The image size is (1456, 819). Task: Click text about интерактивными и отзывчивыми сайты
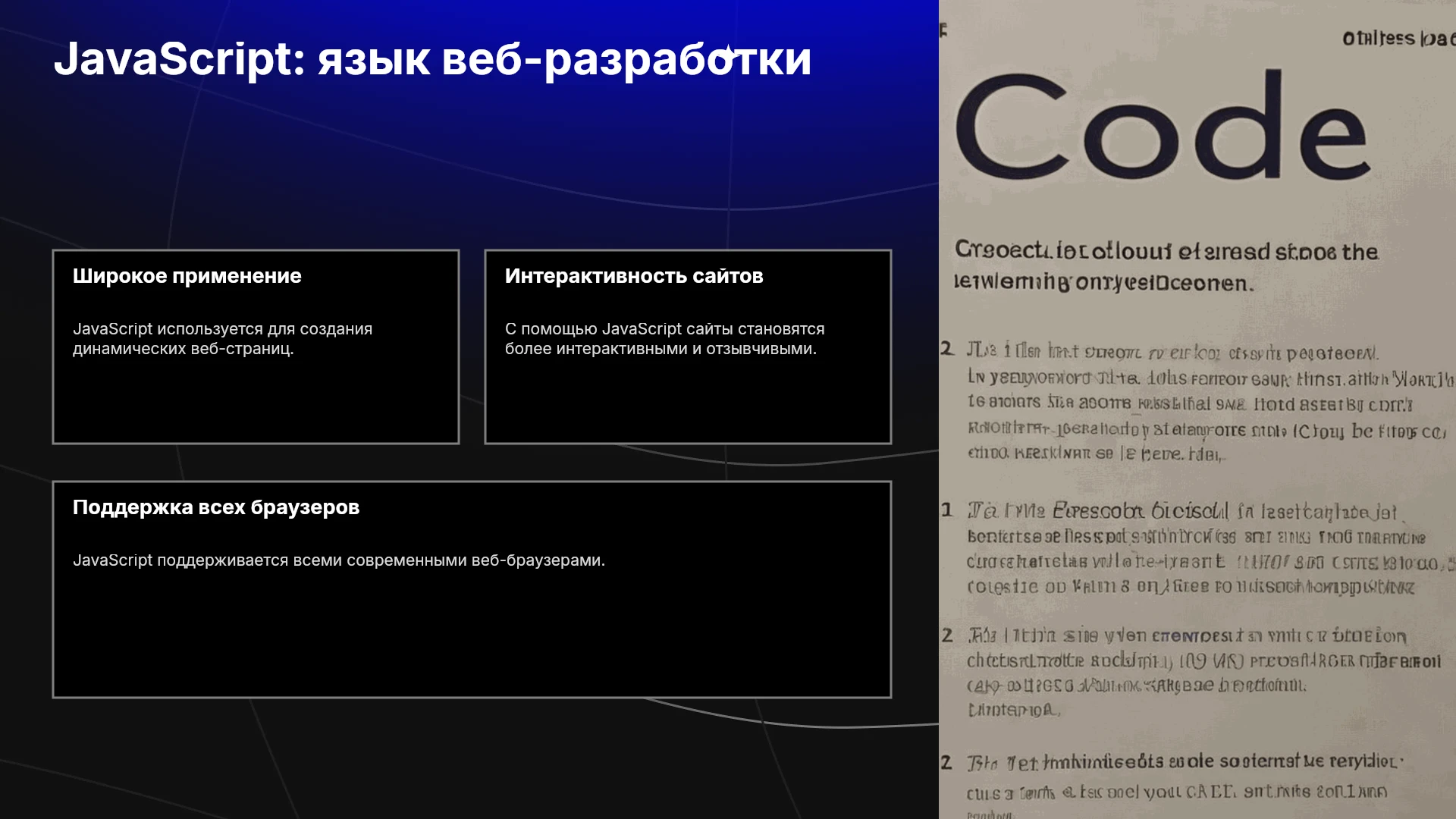tap(664, 339)
